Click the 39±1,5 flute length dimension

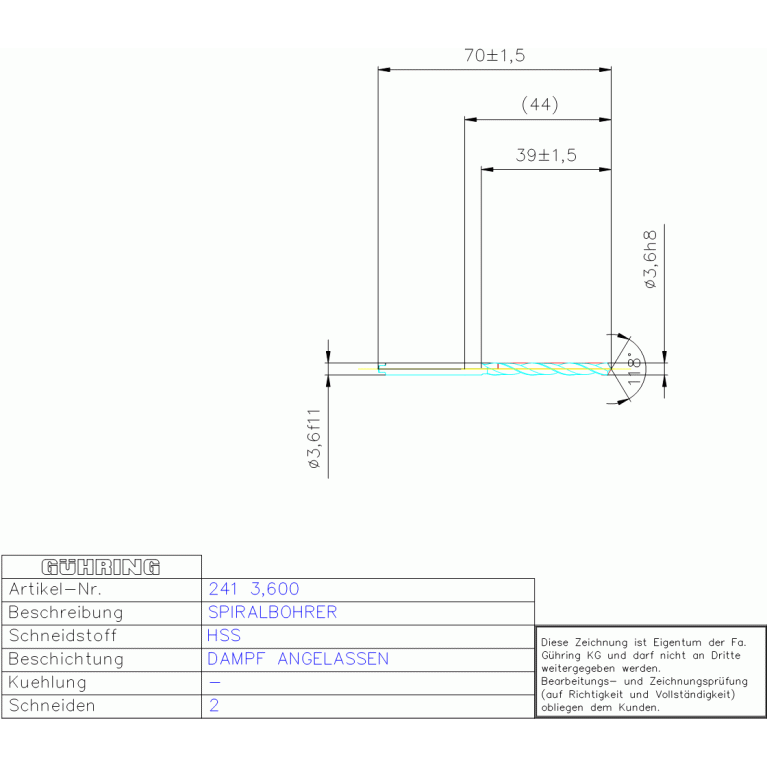pos(545,155)
